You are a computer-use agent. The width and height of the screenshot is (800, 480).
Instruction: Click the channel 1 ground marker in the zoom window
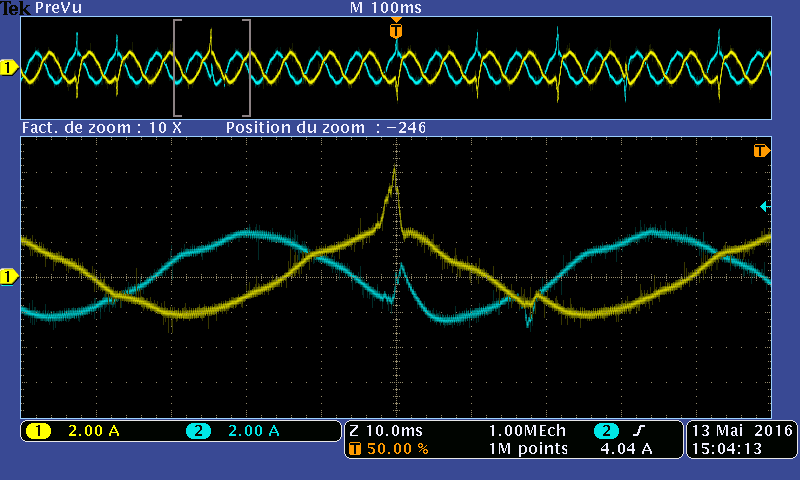pyautogui.click(x=9, y=276)
